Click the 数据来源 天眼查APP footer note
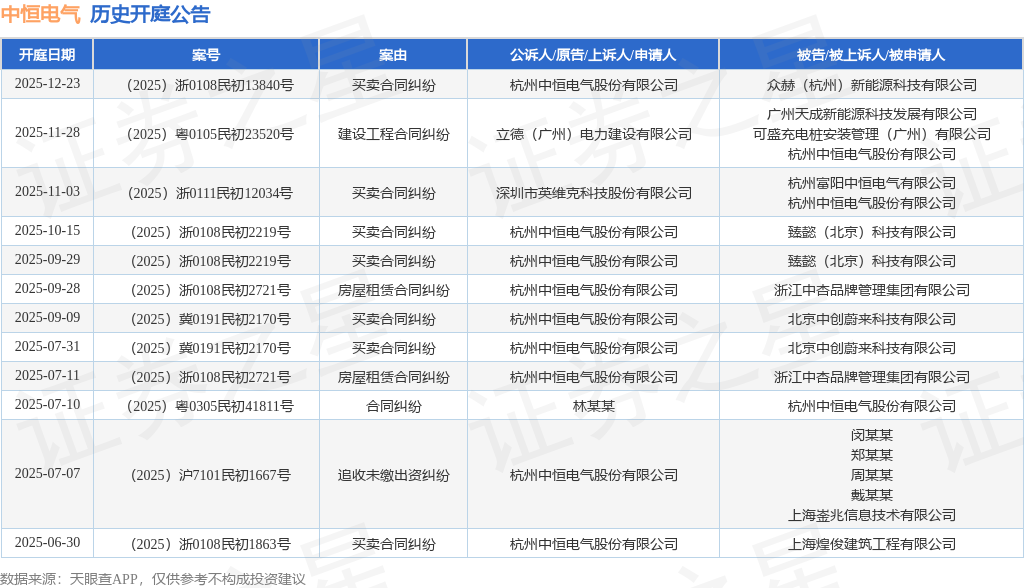1024x588 pixels. coord(153,579)
